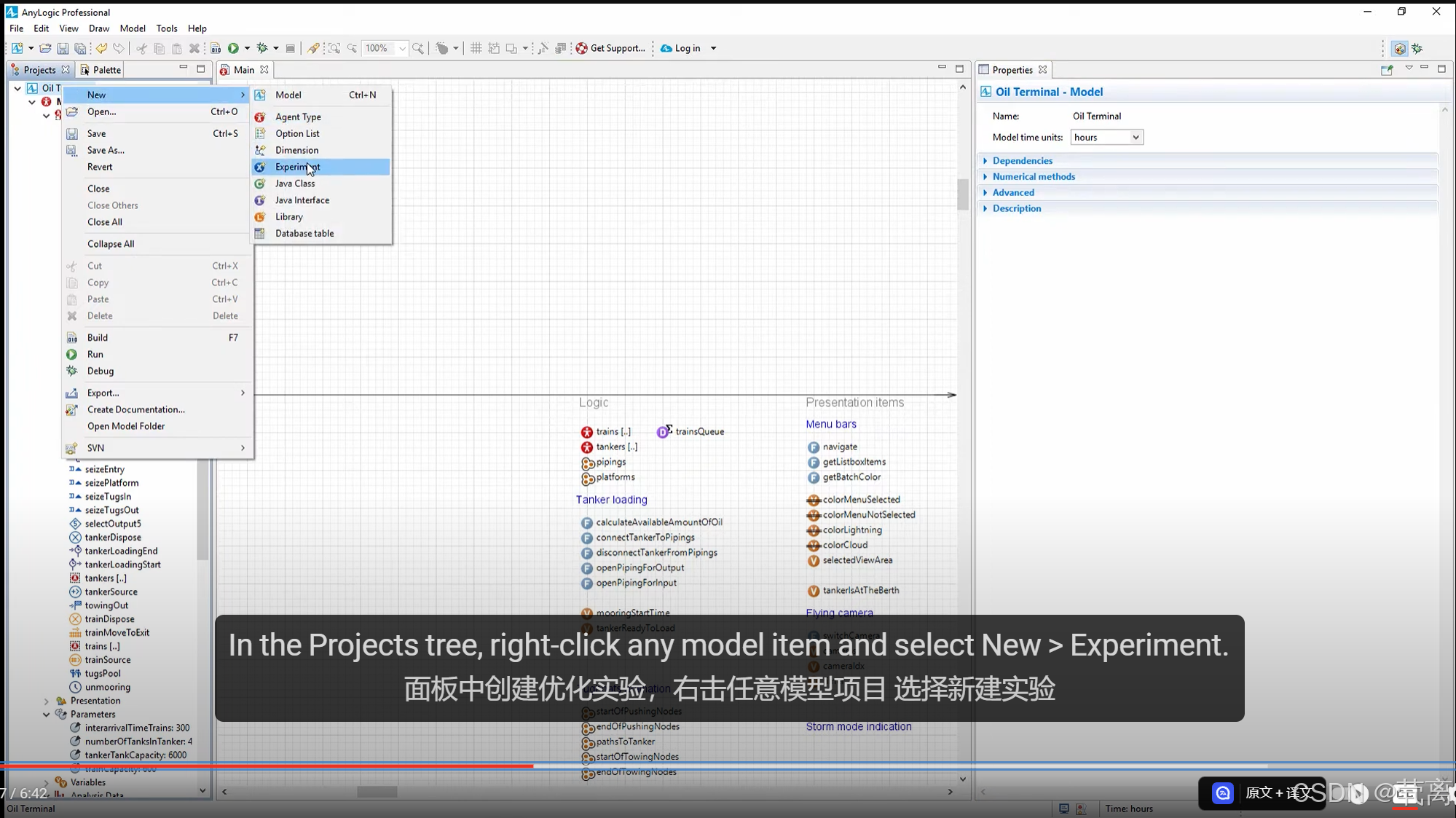1456x818 pixels.
Task: Expand the Dependencies section
Action: pos(1021,160)
